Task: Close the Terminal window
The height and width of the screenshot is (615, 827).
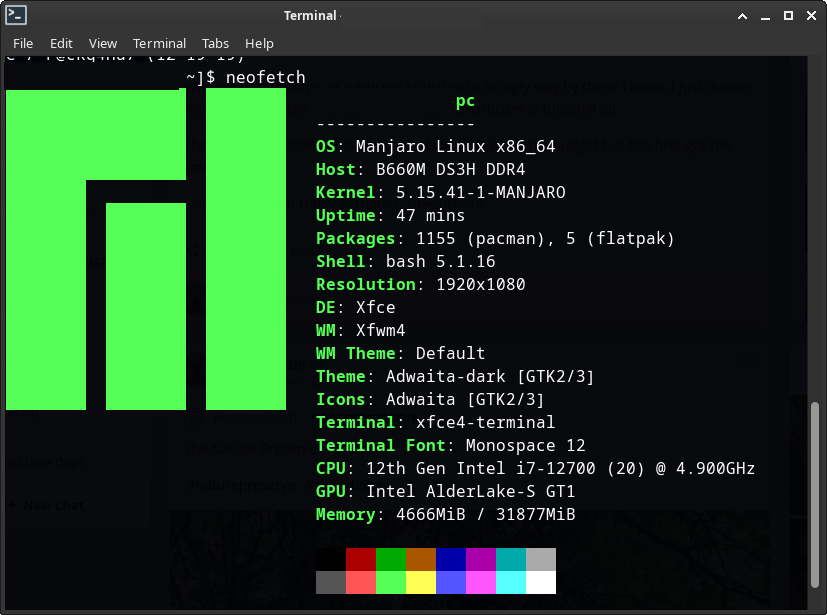Action: (811, 16)
